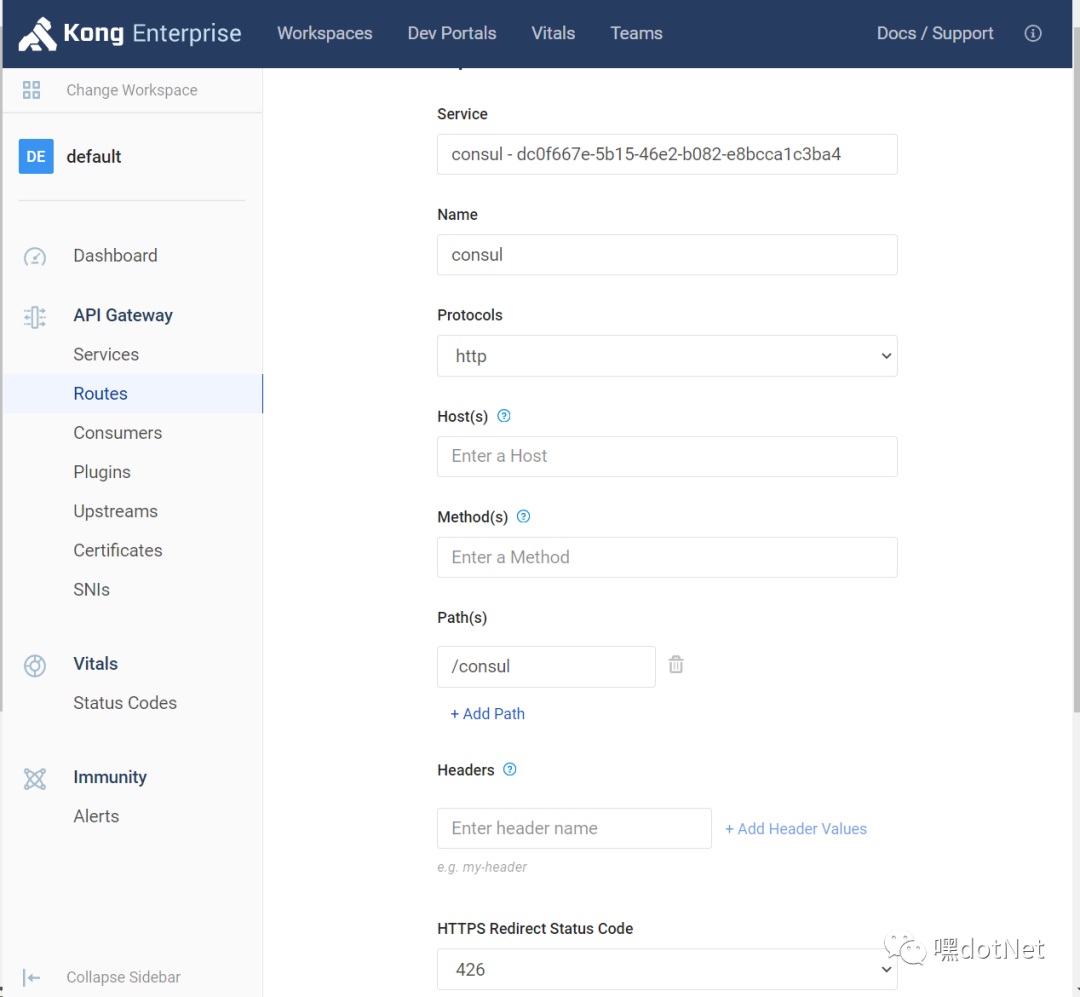Click the DE default workspace badge
The height and width of the screenshot is (997, 1080).
[x=36, y=156]
